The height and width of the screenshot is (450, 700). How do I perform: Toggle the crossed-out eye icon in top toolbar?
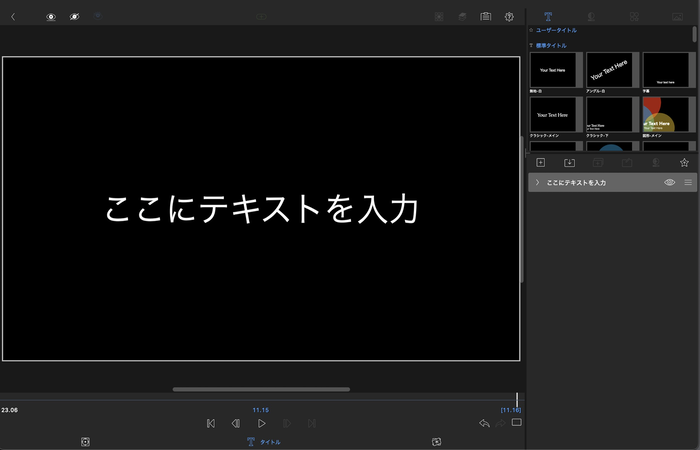coord(74,17)
